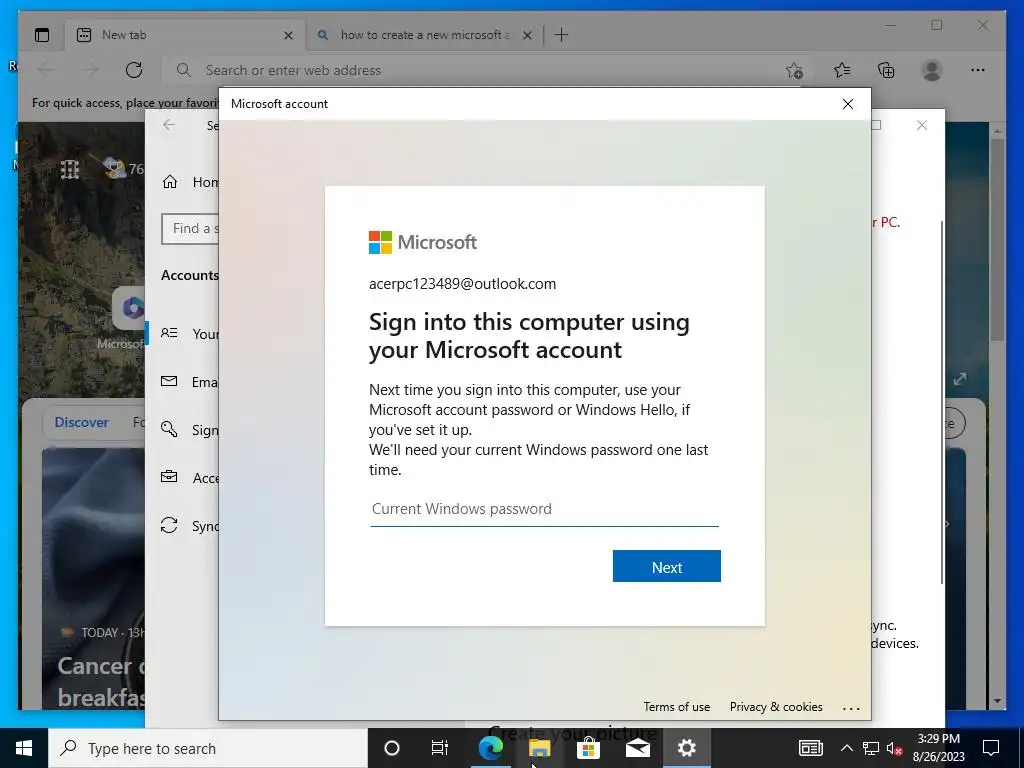Select Your info icon in Settings sidebar

(169, 333)
